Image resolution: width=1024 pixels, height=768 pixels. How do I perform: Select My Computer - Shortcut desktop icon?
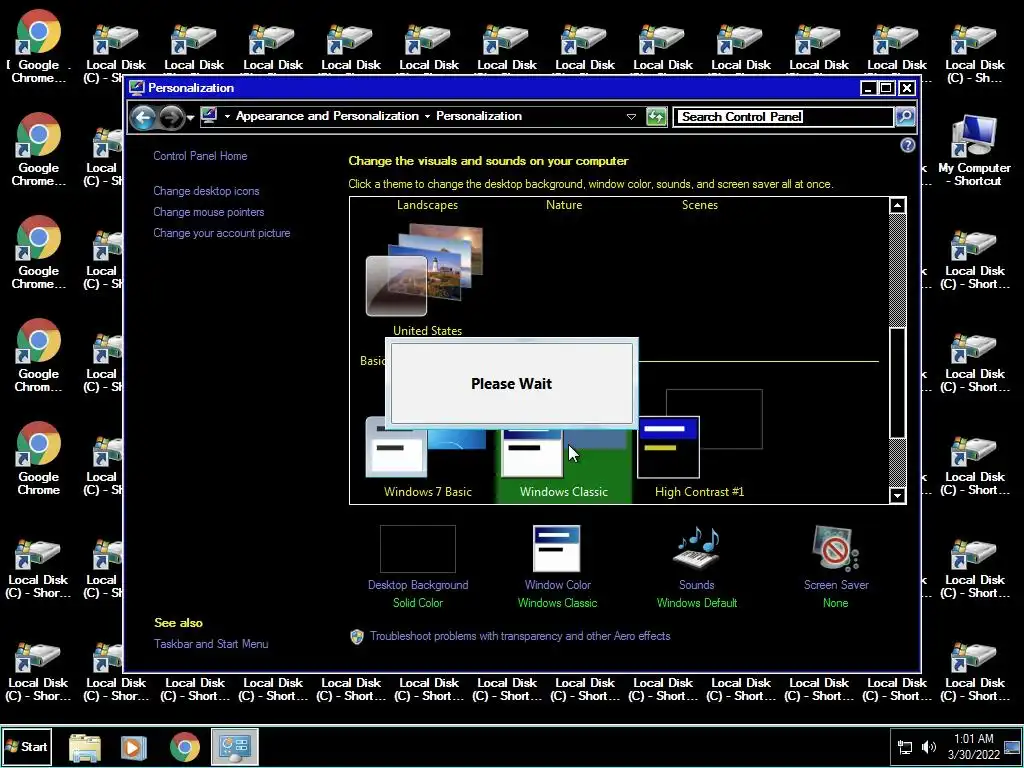tap(974, 152)
